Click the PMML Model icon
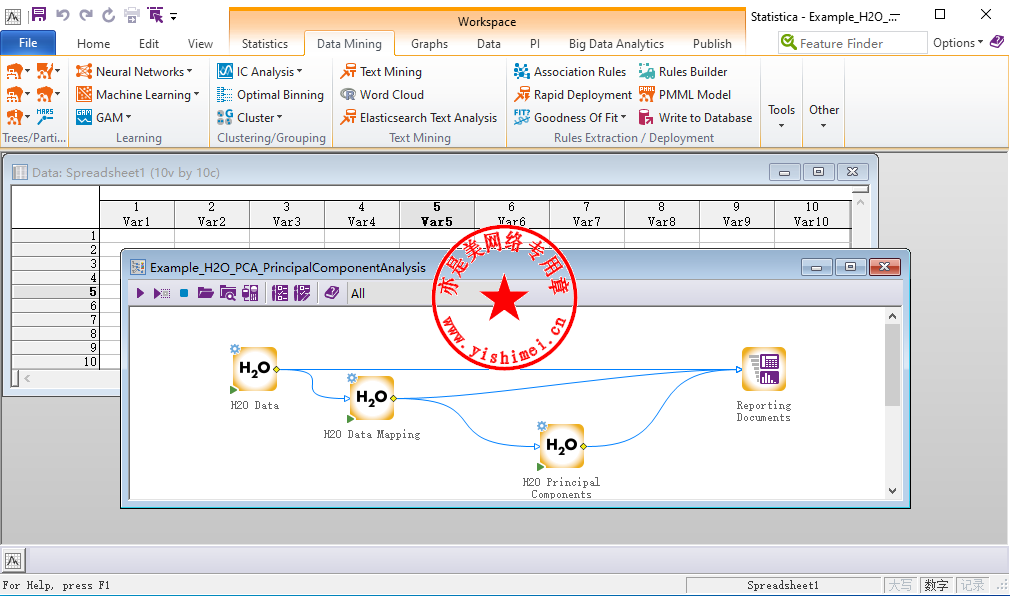The height and width of the screenshot is (596, 1010). point(647,95)
